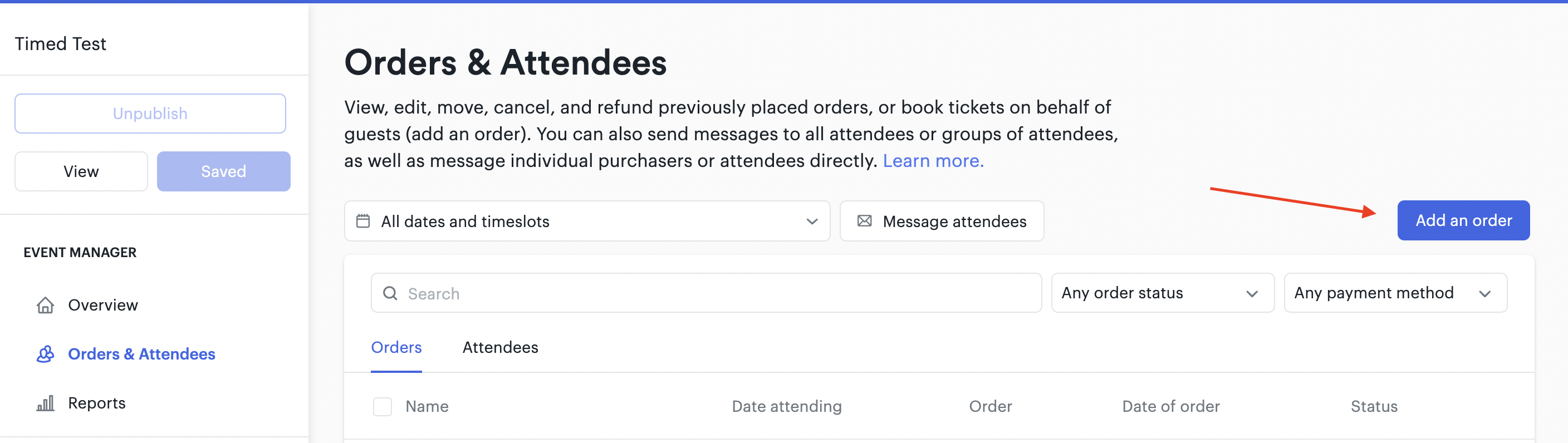
Task: Click the Message attendees button
Action: coord(942,221)
